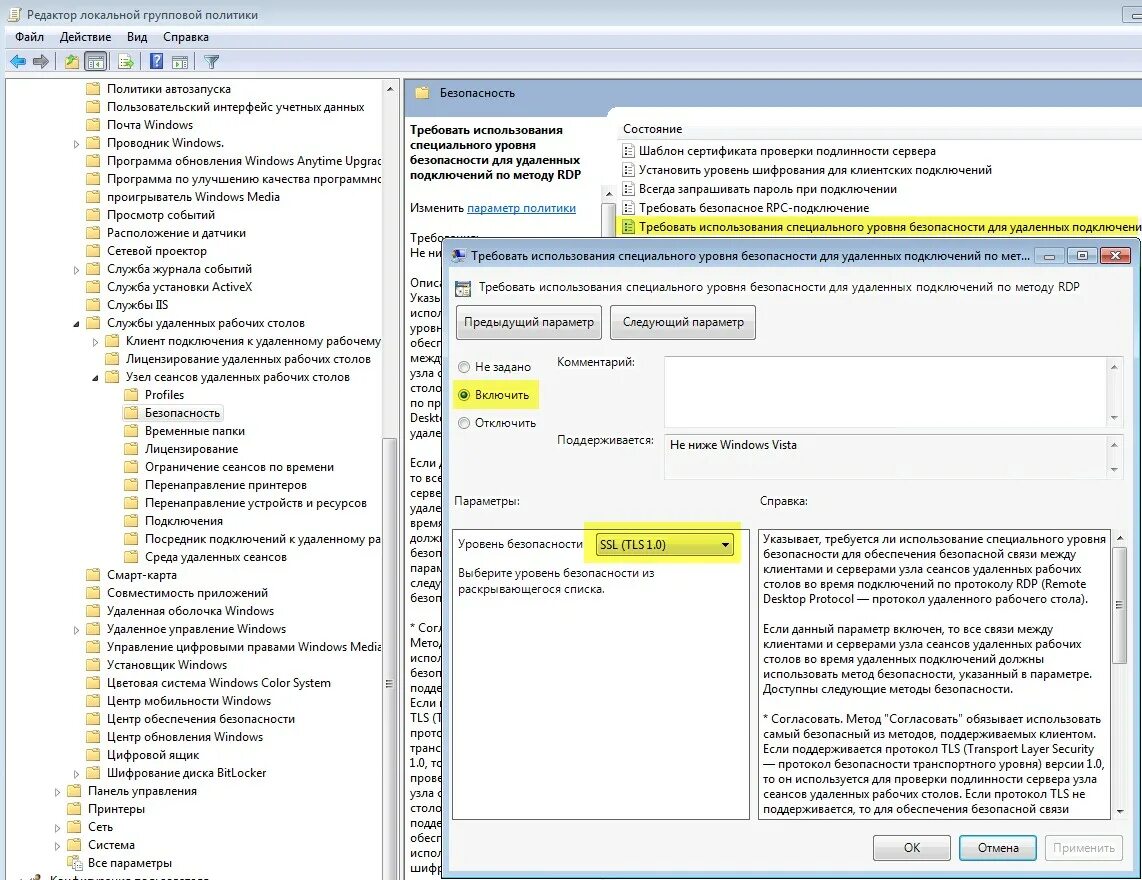Click the 'Состояние' column header
The width and height of the screenshot is (1142, 880).
[x=653, y=129]
